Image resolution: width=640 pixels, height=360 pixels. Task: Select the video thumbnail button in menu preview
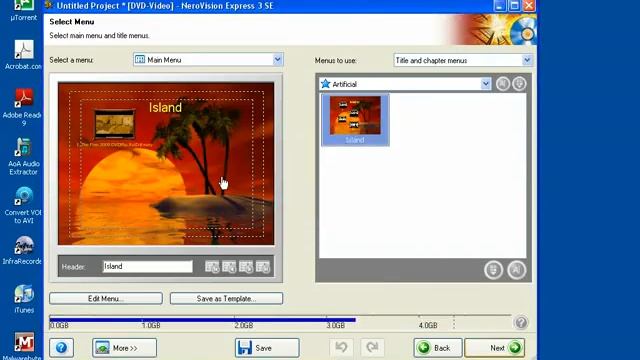pos(114,124)
